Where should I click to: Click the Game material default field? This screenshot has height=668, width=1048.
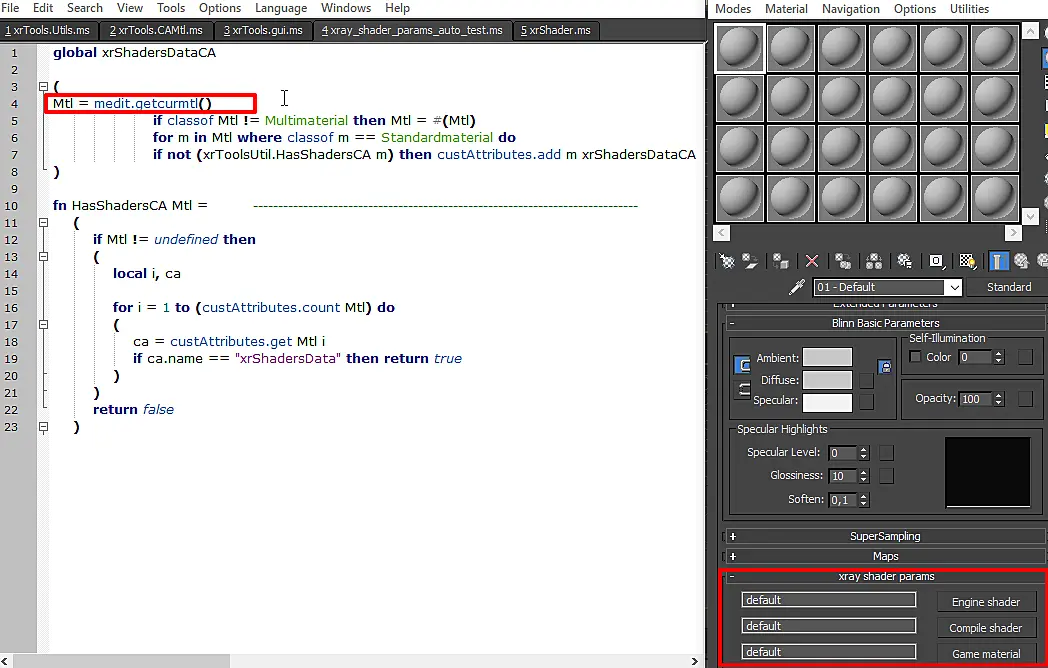pyautogui.click(x=829, y=652)
